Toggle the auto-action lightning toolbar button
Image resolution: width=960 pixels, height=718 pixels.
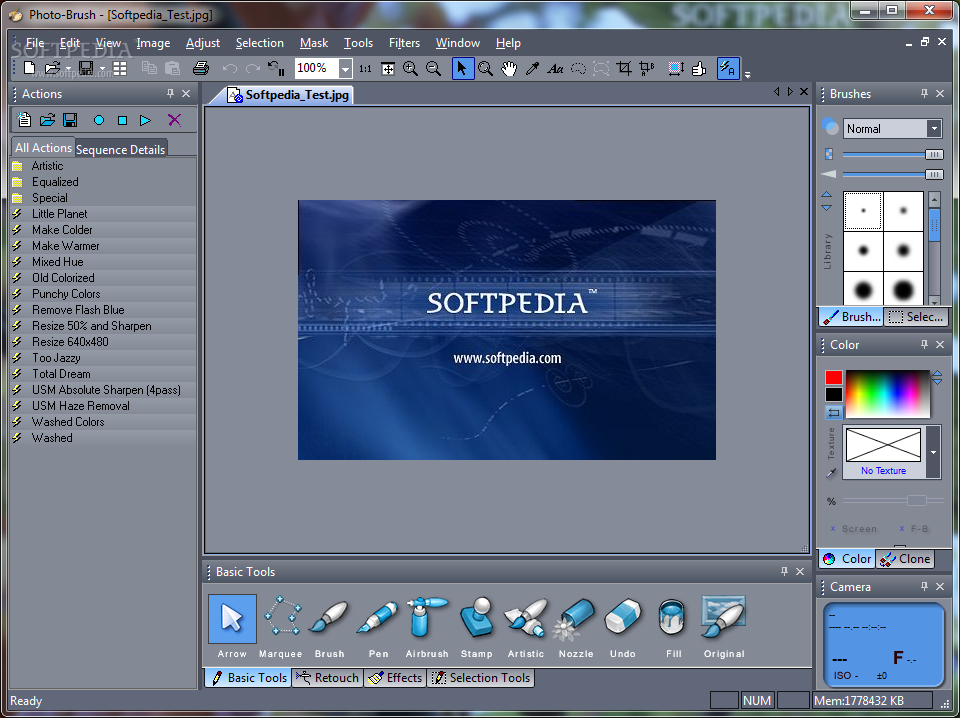[x=728, y=69]
